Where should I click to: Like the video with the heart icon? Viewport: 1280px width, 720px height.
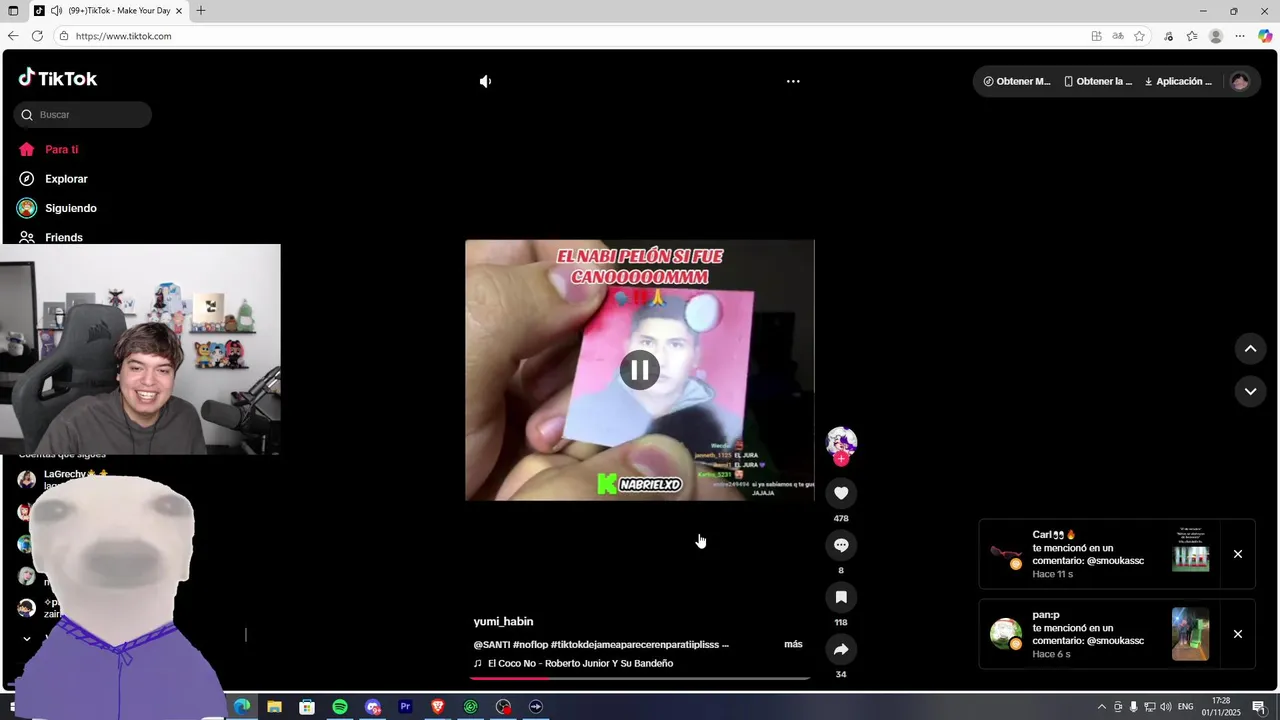(x=841, y=493)
